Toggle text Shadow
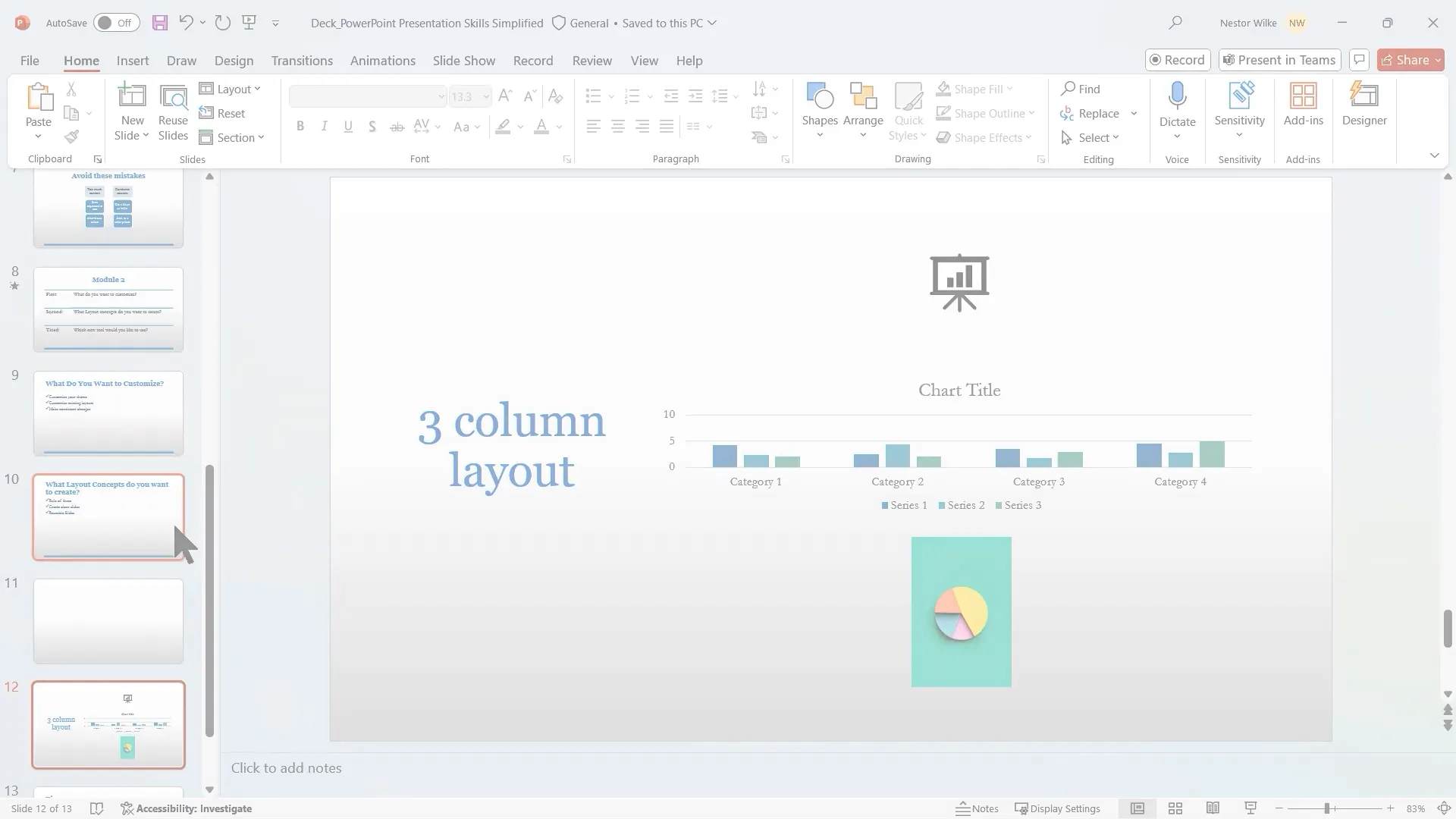The image size is (1456, 819). (372, 127)
